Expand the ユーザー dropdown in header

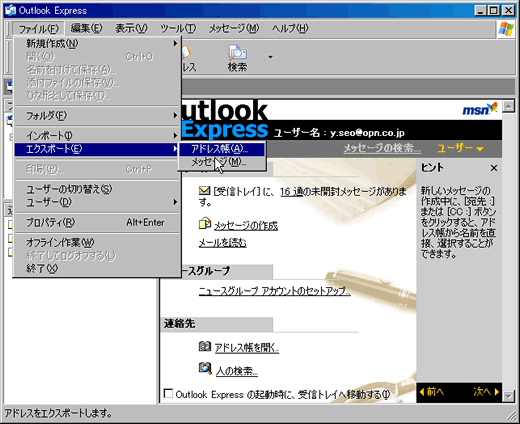(x=460, y=148)
